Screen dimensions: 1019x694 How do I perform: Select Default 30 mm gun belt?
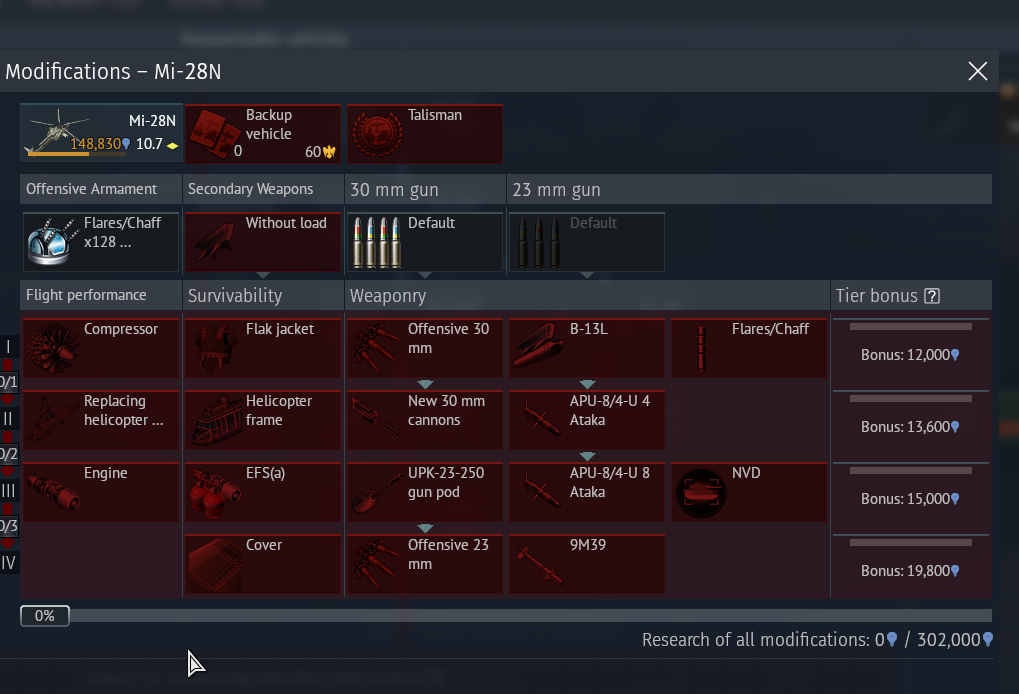pos(424,242)
